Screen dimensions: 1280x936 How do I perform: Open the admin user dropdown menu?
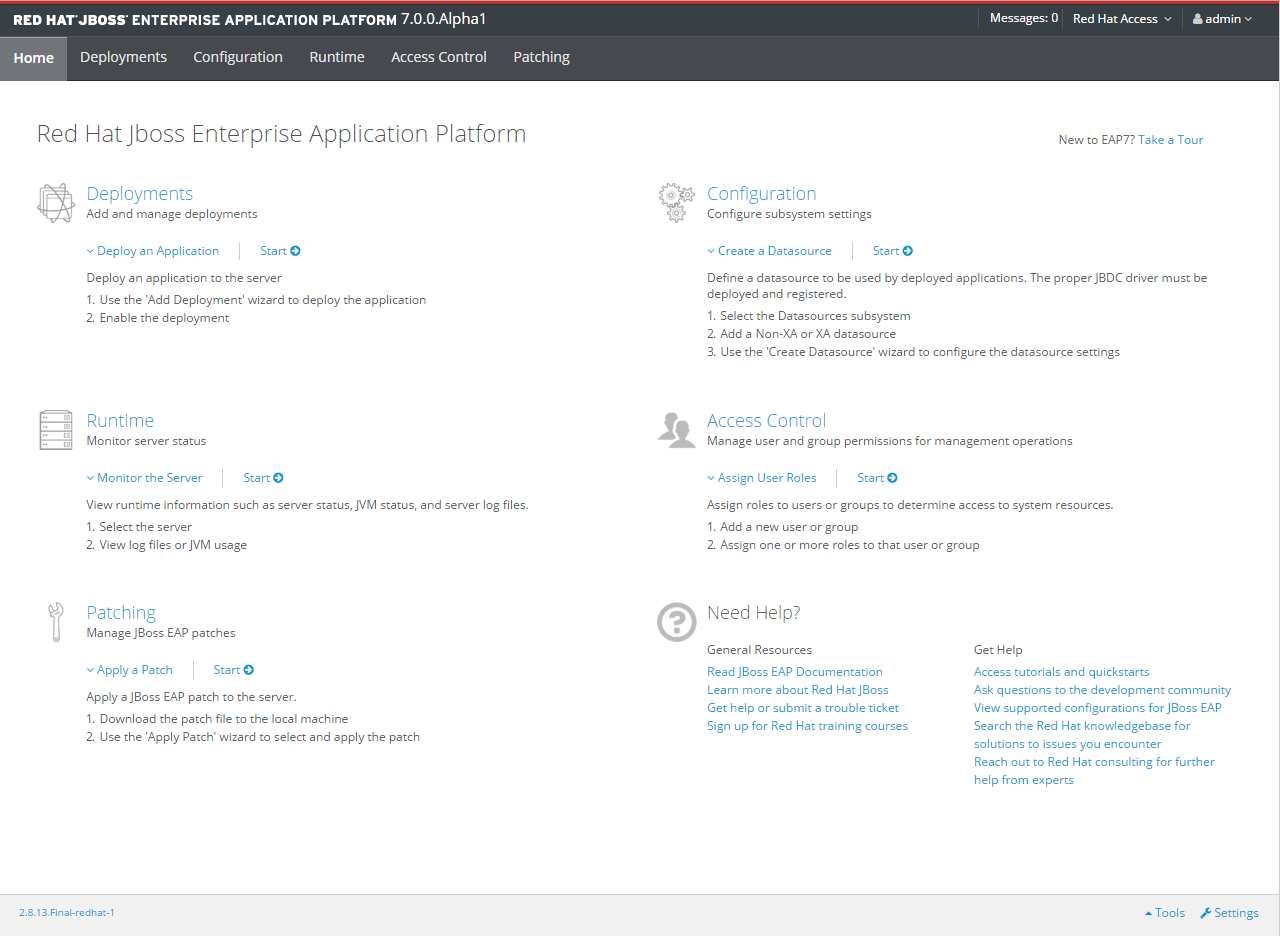tap(1222, 19)
